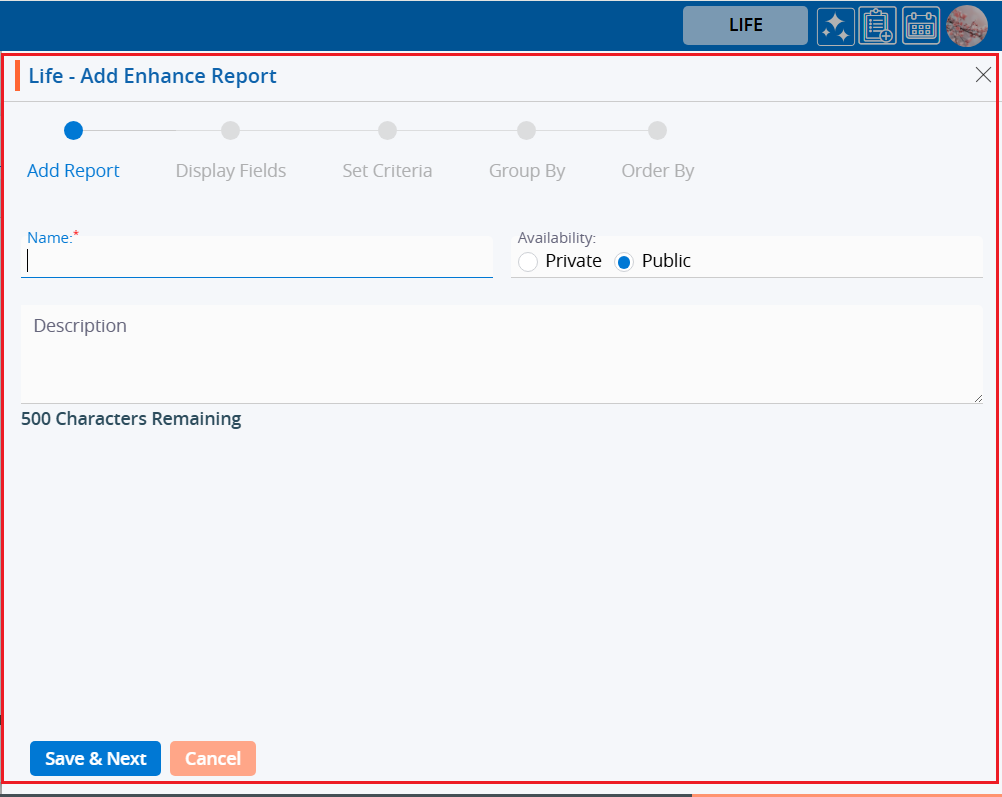1002x797 pixels.
Task: Open the calendar icon in header
Action: pos(921,26)
